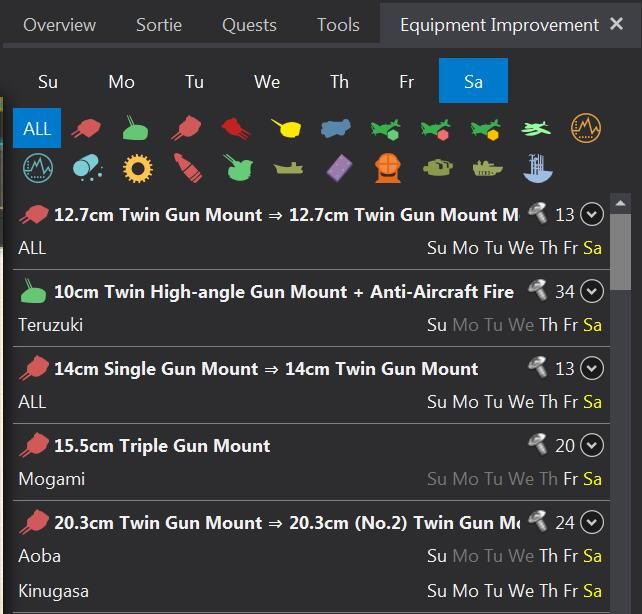Viewport: 642px width, 614px height.
Task: Filter by green anti-aircraft gun icon
Action: pos(238,168)
